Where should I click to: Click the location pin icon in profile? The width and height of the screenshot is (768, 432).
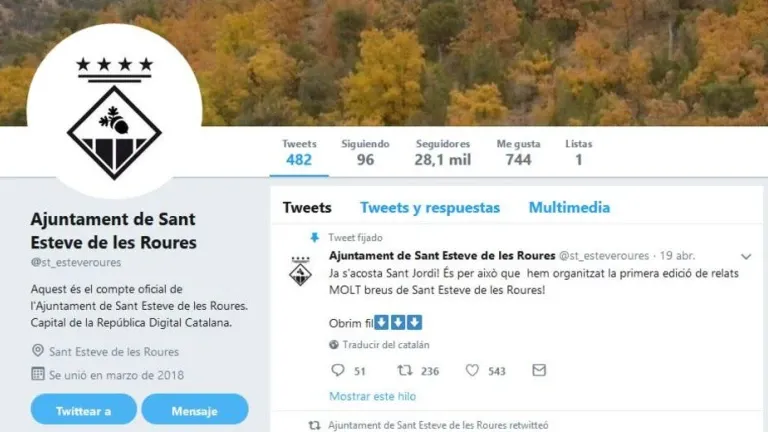click(38, 351)
